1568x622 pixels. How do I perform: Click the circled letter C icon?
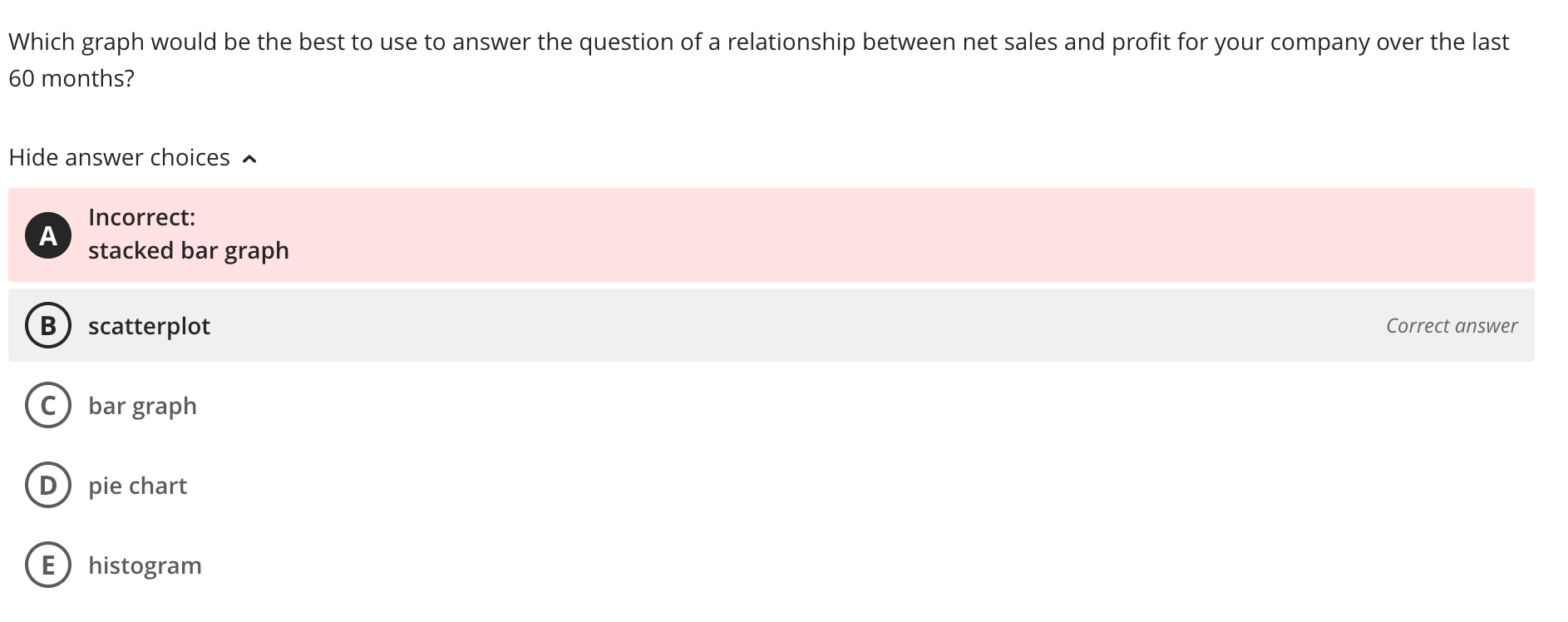(x=47, y=406)
